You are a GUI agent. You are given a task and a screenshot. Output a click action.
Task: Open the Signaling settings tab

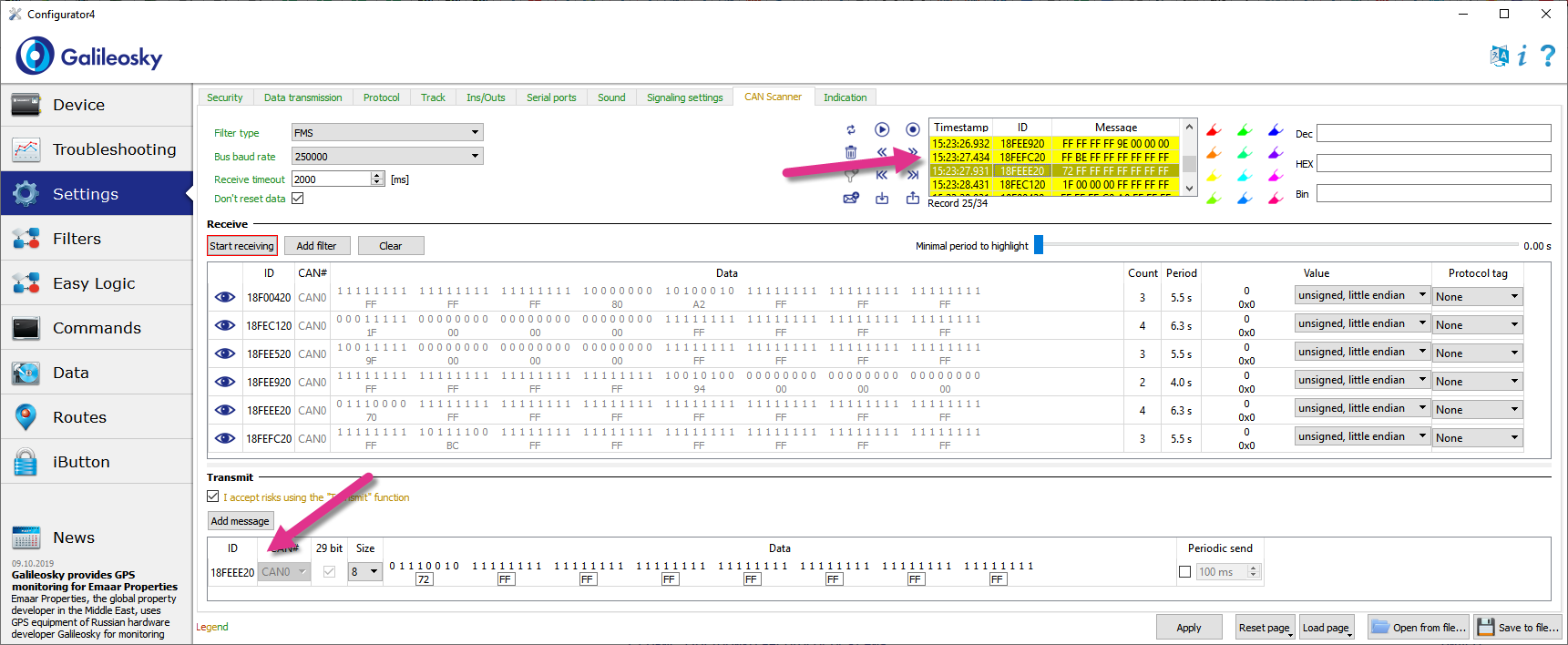coord(684,97)
